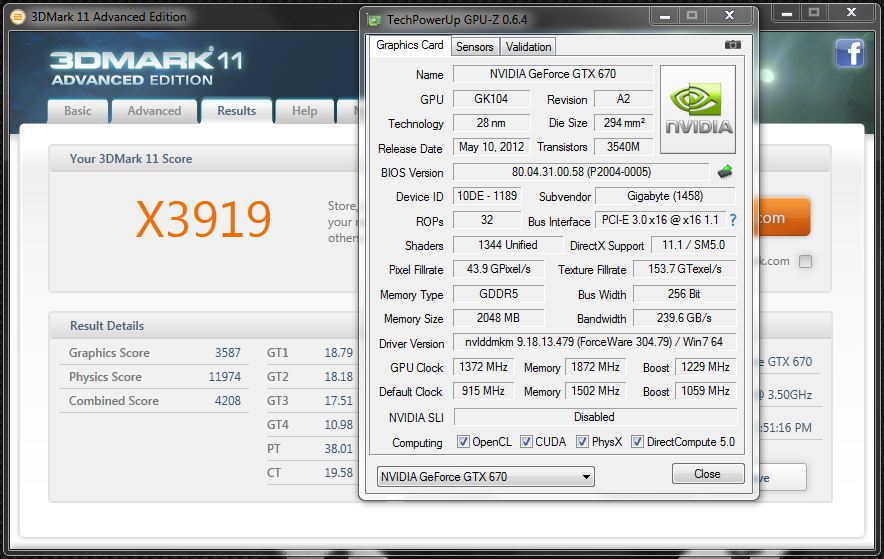Image resolution: width=884 pixels, height=559 pixels.
Task: Click the Subvendor Gigabyte (1458) field
Action: pyautogui.click(x=665, y=196)
